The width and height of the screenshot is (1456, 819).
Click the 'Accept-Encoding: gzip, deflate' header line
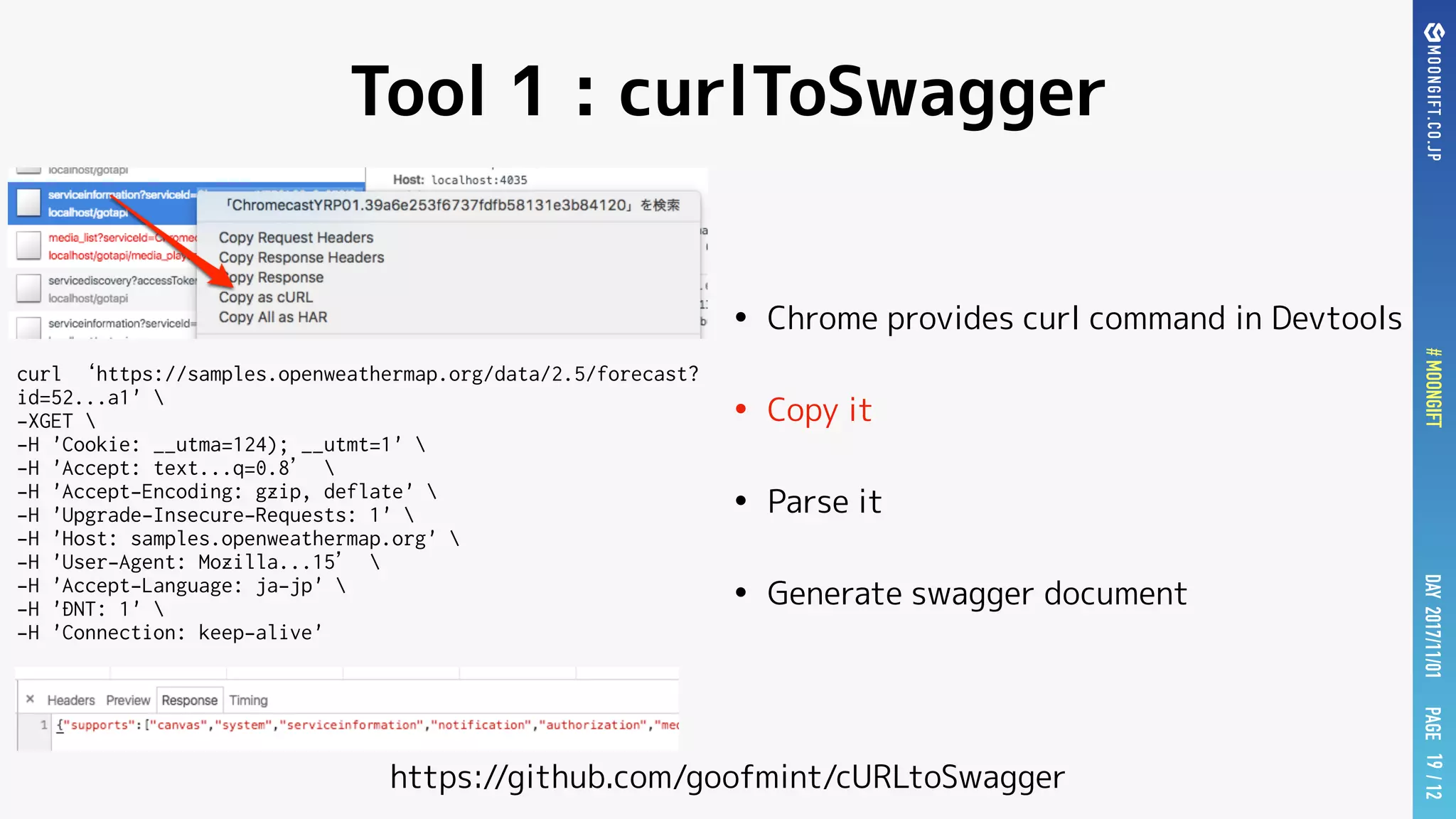(227, 491)
